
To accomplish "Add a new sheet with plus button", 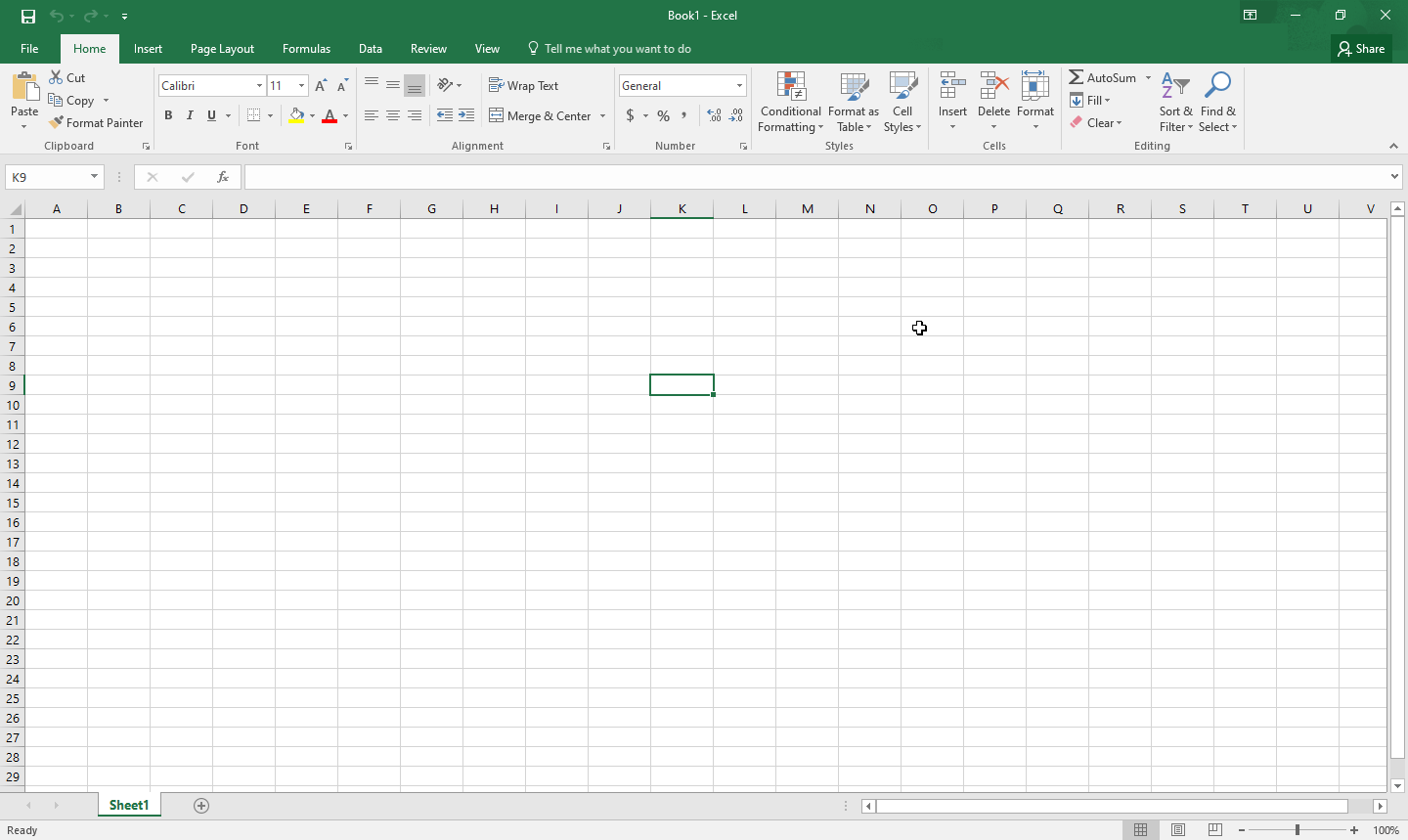I will [201, 805].
